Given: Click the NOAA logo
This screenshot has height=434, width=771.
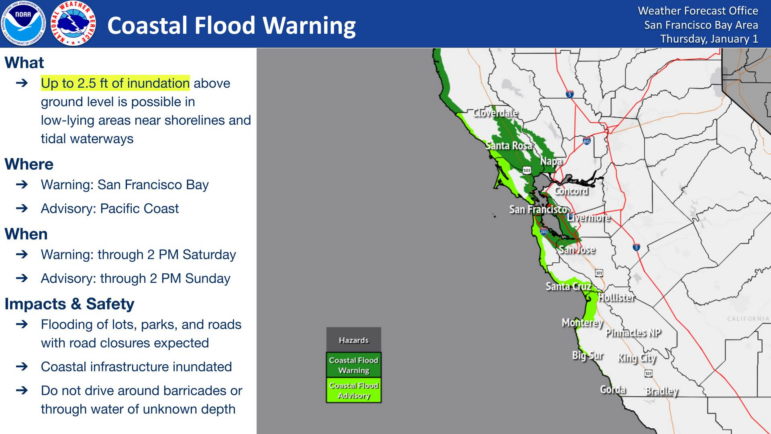Looking at the screenshot, I should coord(22,23).
